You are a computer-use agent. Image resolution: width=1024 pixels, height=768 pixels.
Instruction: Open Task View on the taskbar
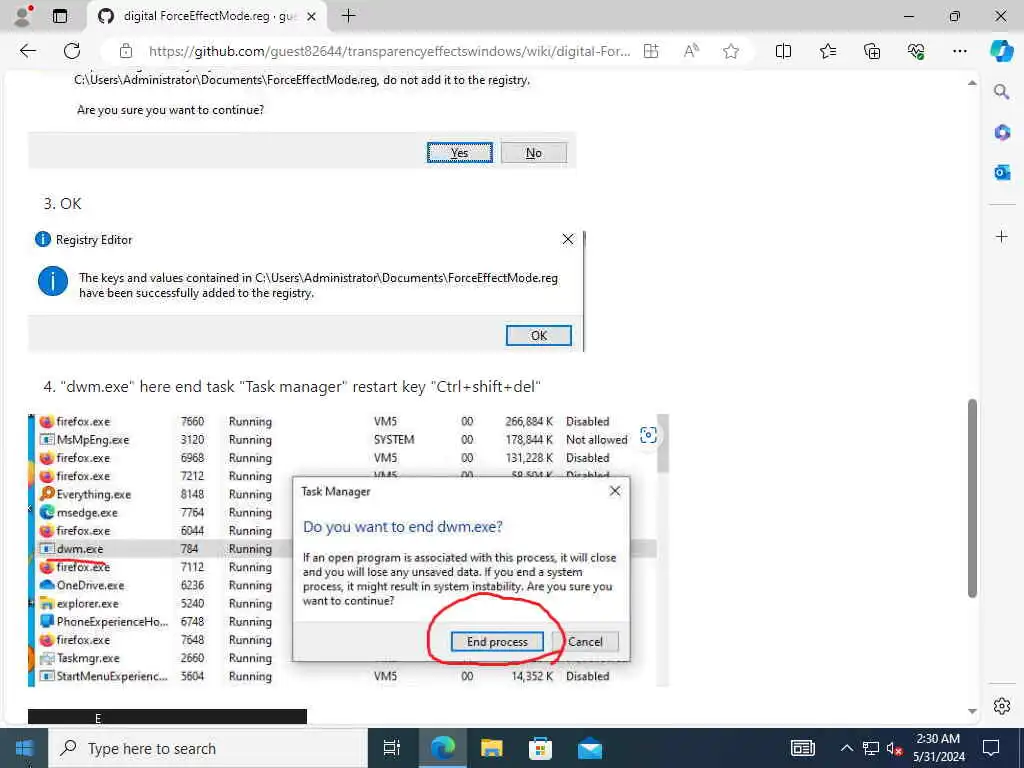(x=392, y=748)
